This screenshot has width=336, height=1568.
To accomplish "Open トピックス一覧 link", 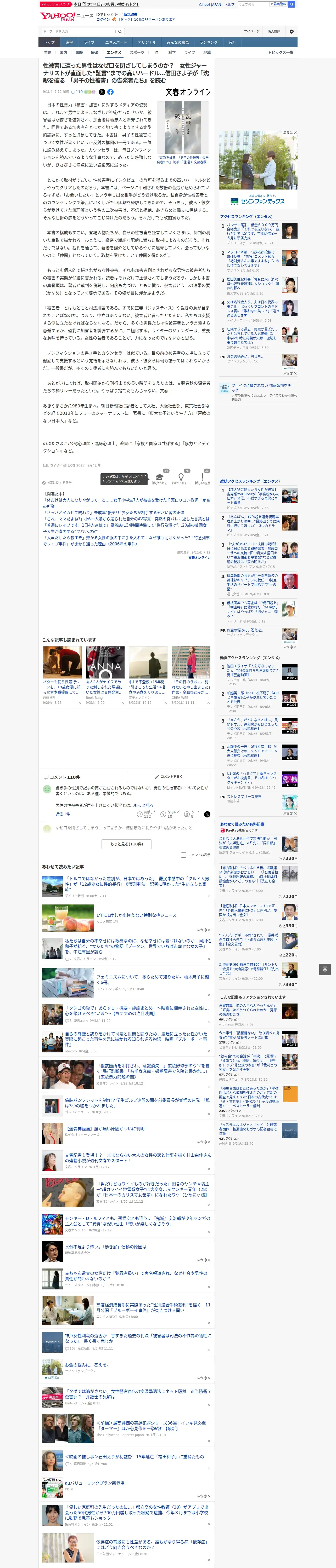I will 281,52.
